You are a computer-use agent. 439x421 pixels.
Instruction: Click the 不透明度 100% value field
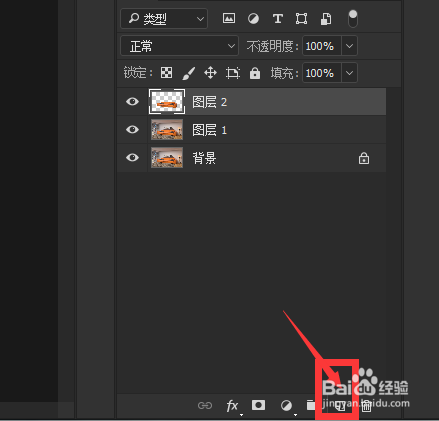pyautogui.click(x=321, y=46)
